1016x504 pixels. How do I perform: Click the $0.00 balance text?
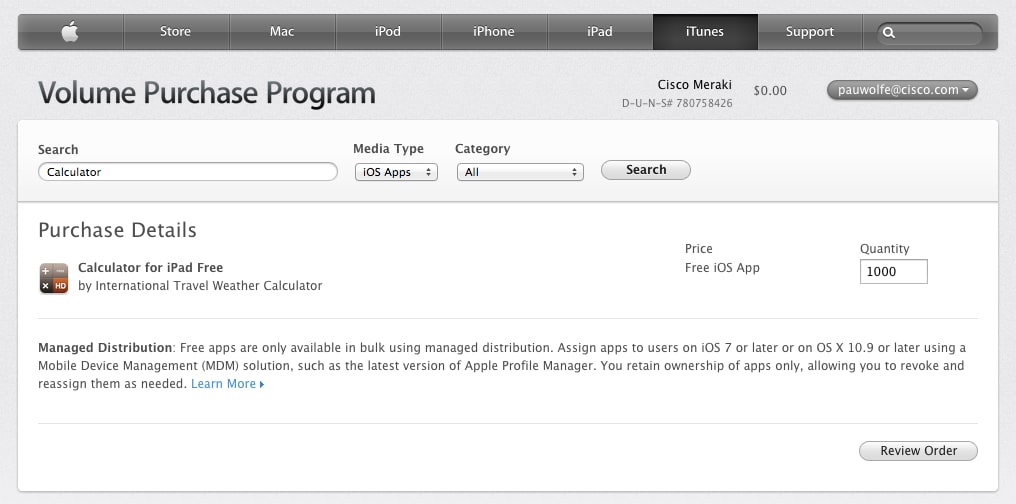(770, 91)
